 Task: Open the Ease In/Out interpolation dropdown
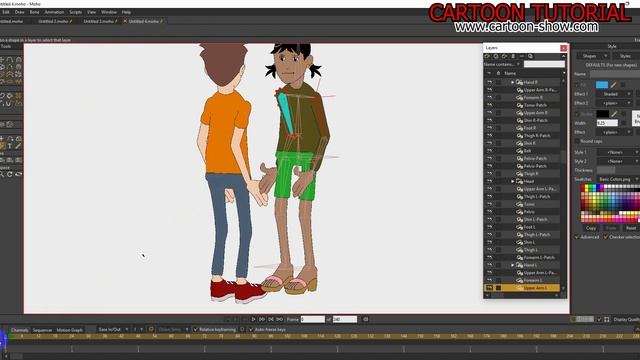point(113,329)
